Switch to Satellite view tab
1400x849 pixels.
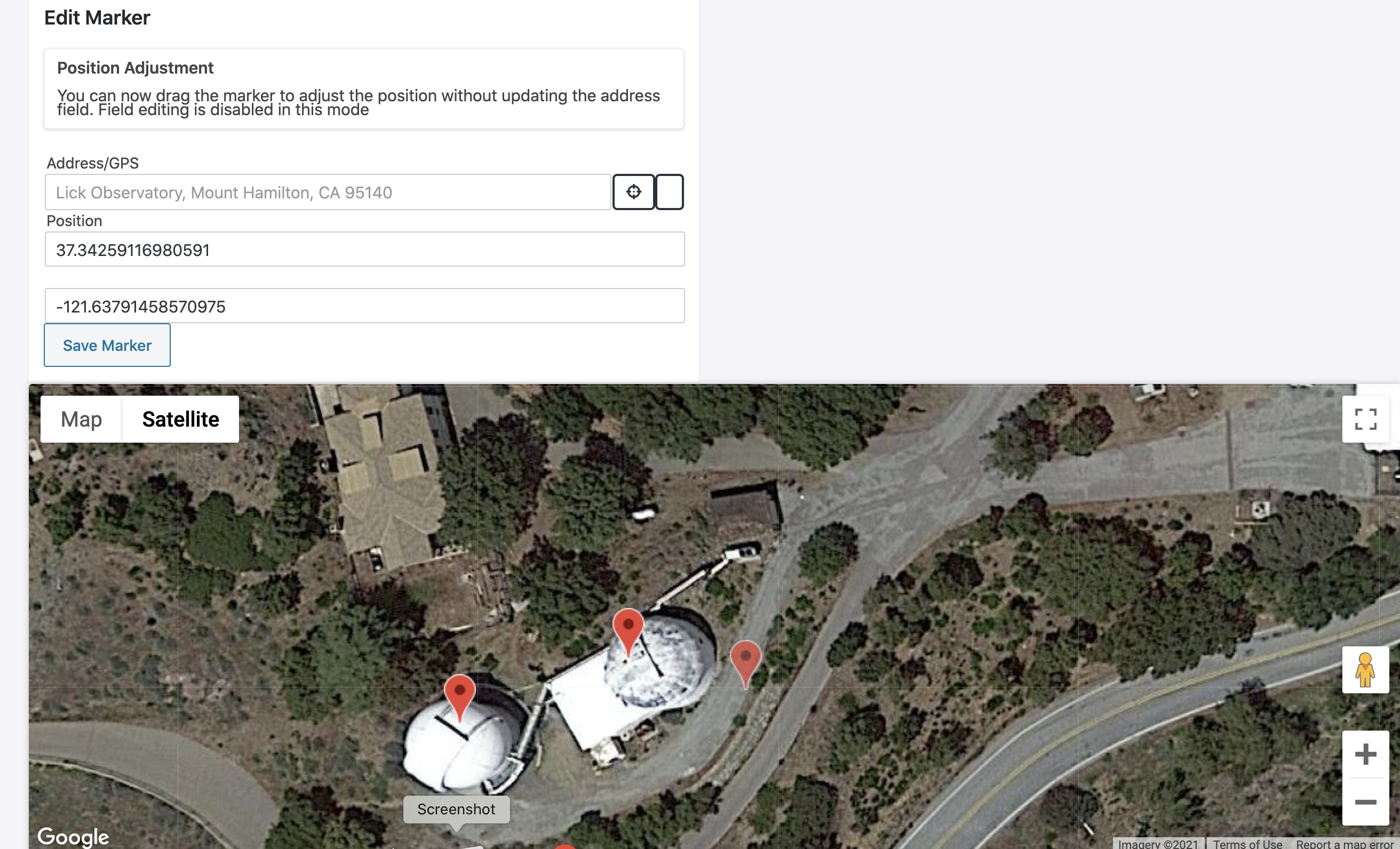(181, 419)
